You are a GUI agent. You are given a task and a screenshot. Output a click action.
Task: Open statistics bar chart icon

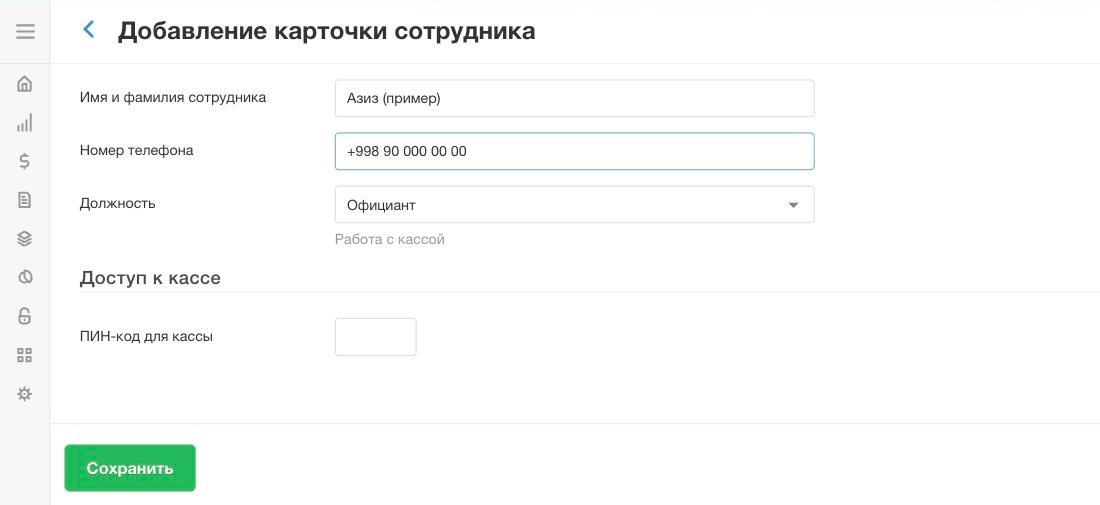click(x=25, y=123)
